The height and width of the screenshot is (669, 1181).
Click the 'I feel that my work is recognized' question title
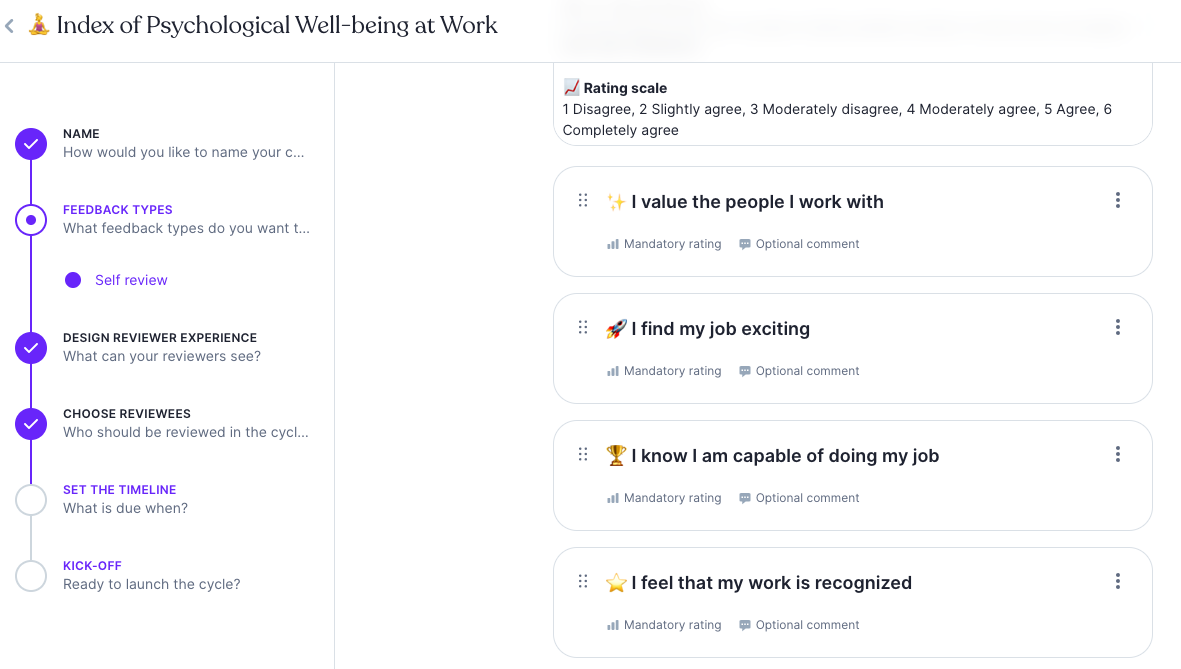coord(771,583)
